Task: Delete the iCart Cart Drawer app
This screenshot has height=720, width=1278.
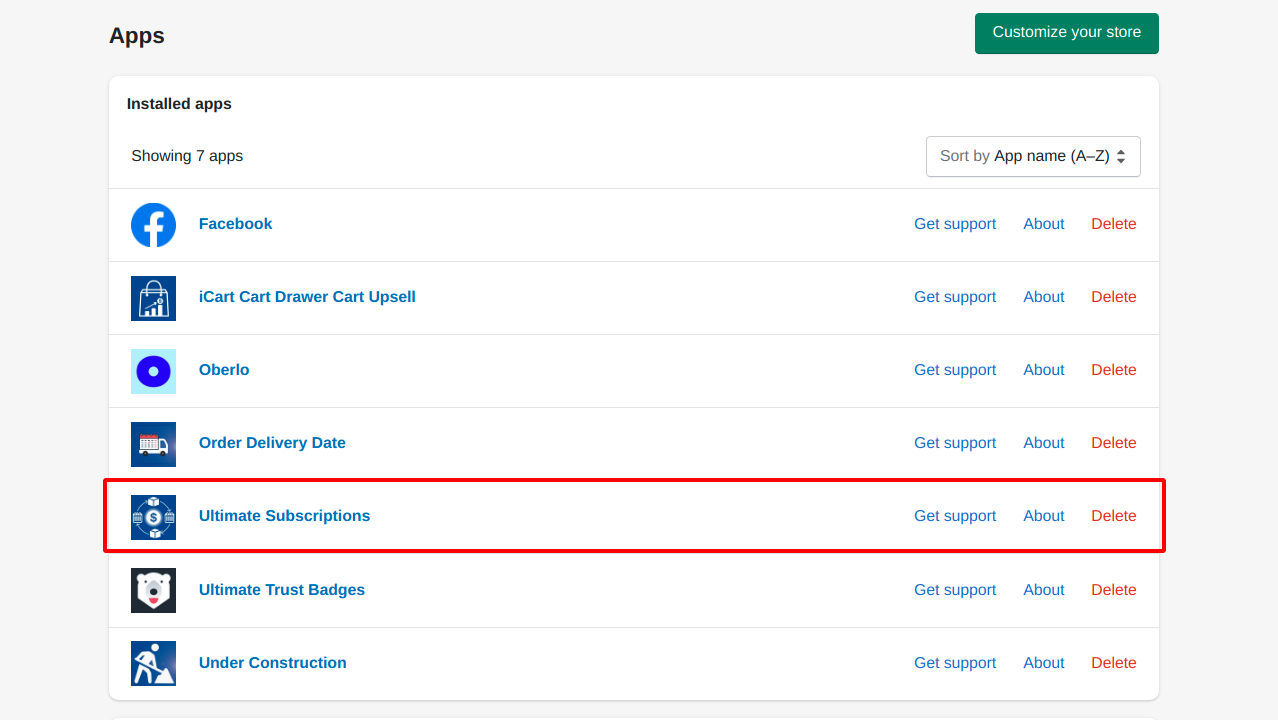Action: pyautogui.click(x=1114, y=297)
